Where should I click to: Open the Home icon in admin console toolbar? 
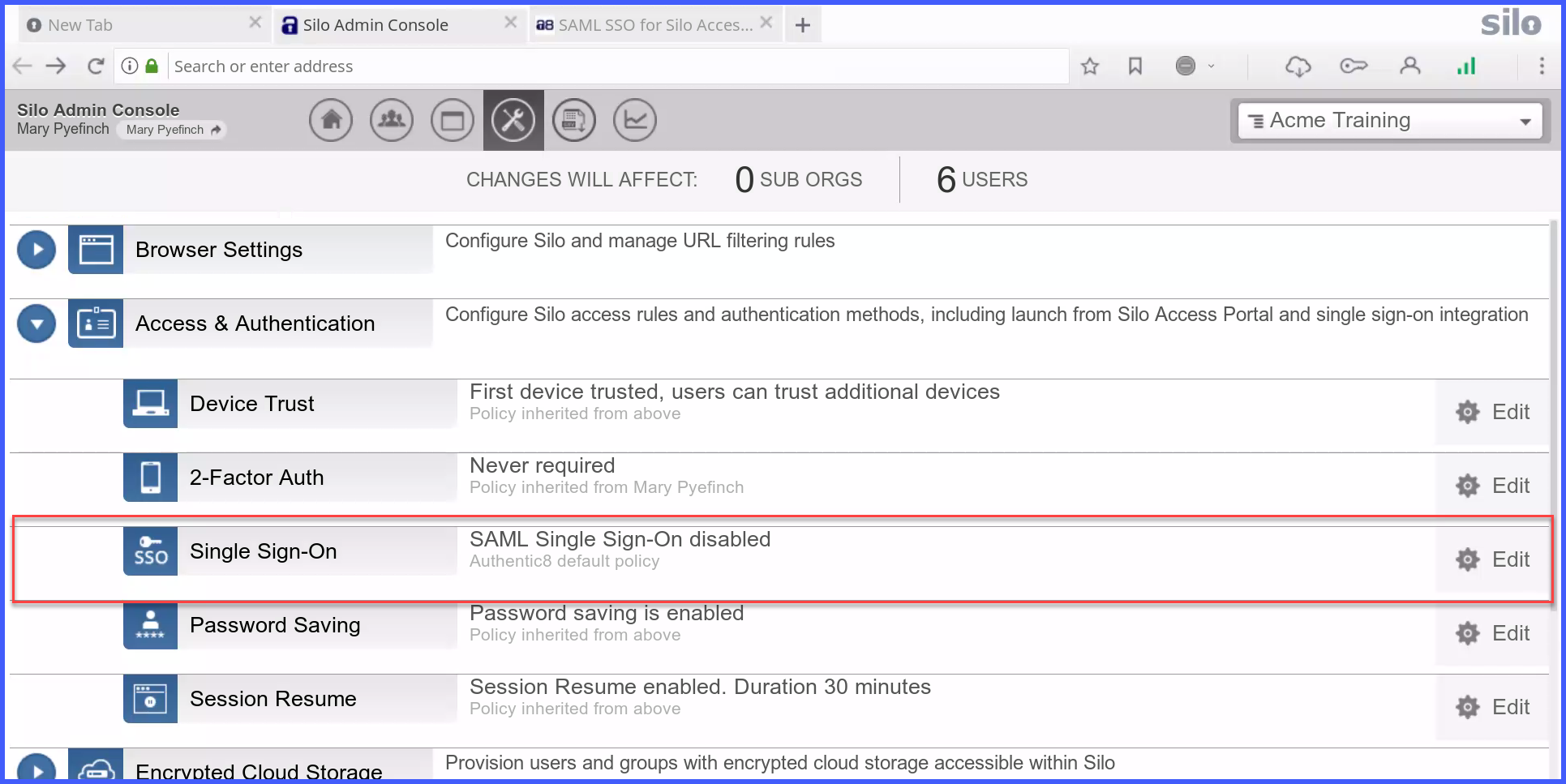tap(331, 120)
